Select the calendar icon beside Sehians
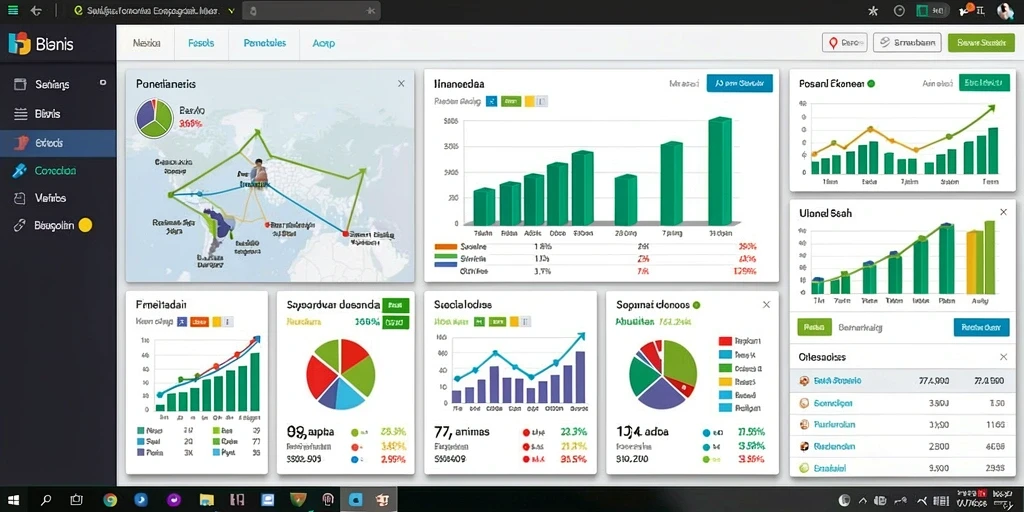 [20, 84]
